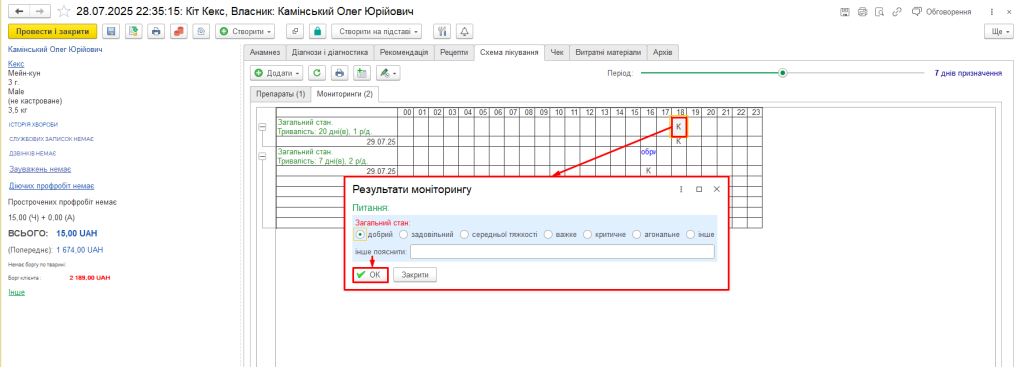Confirm monitoring results with OK button
The height and width of the screenshot is (367, 1024).
(x=370, y=275)
